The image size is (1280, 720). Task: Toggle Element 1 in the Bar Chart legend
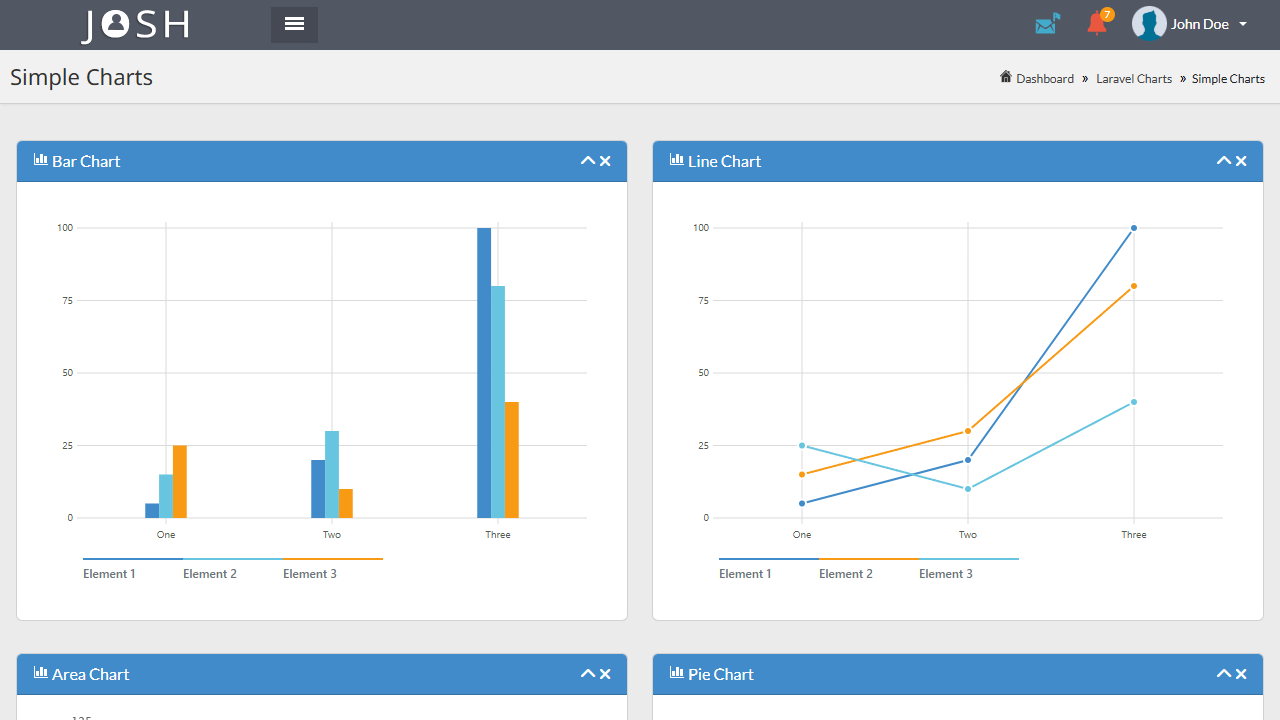[109, 574]
